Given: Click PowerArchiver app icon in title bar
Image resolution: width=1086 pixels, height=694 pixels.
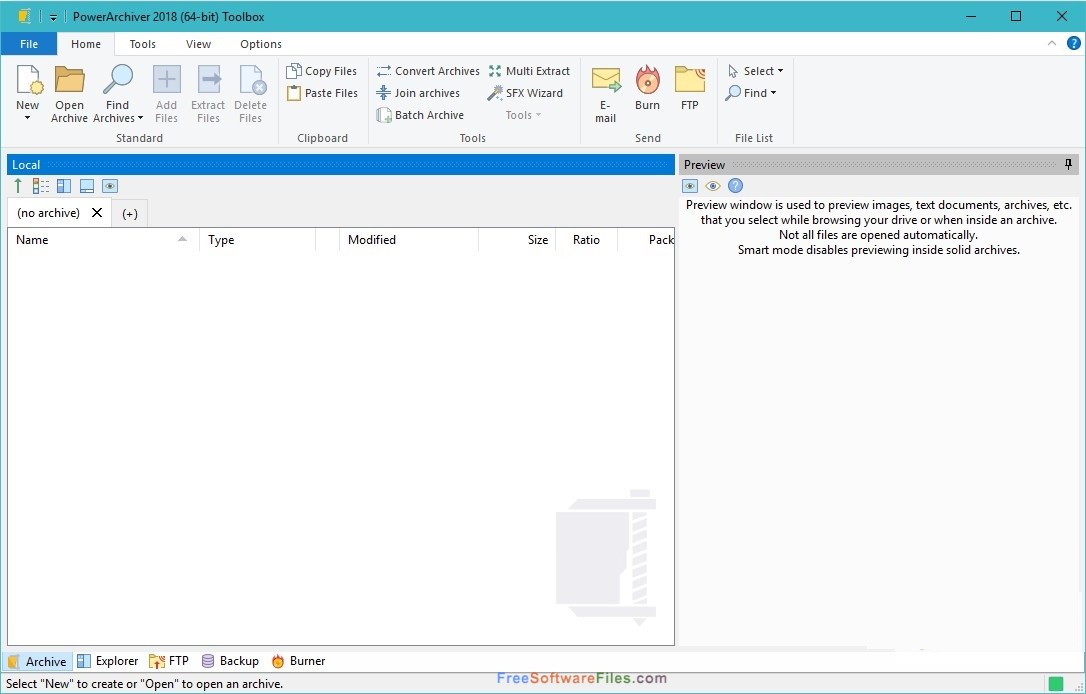Looking at the screenshot, I should pos(24,16).
